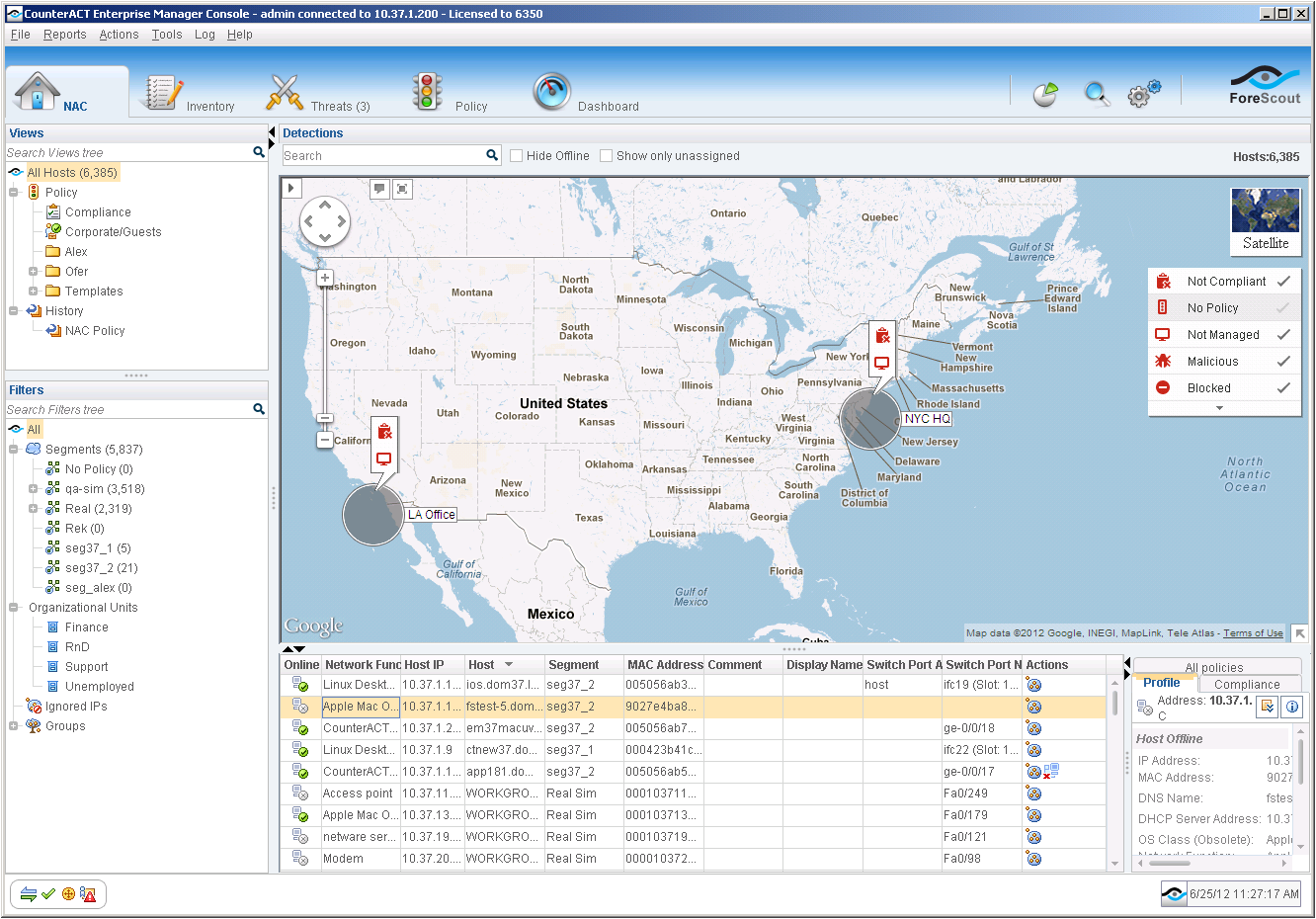1316x919 pixels.
Task: Open the Reports menu
Action: 64,34
